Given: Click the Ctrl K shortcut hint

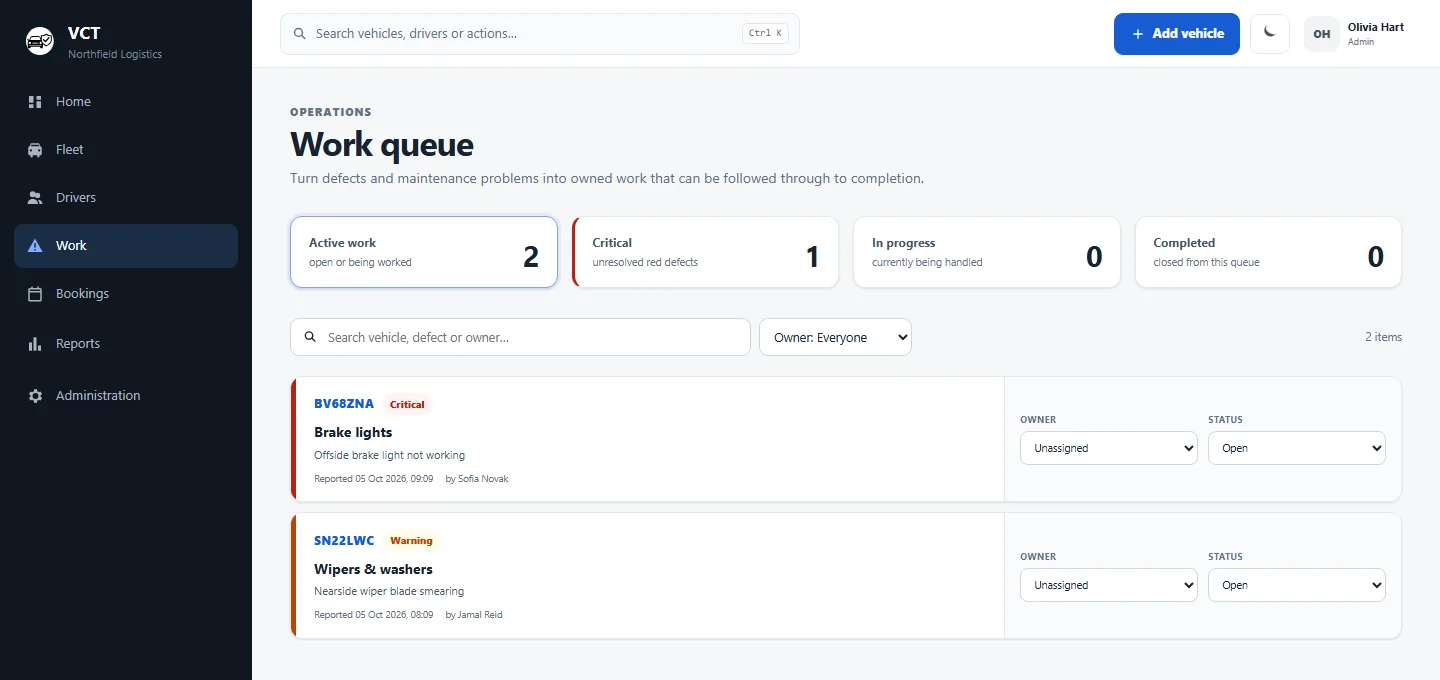Looking at the screenshot, I should (765, 34).
